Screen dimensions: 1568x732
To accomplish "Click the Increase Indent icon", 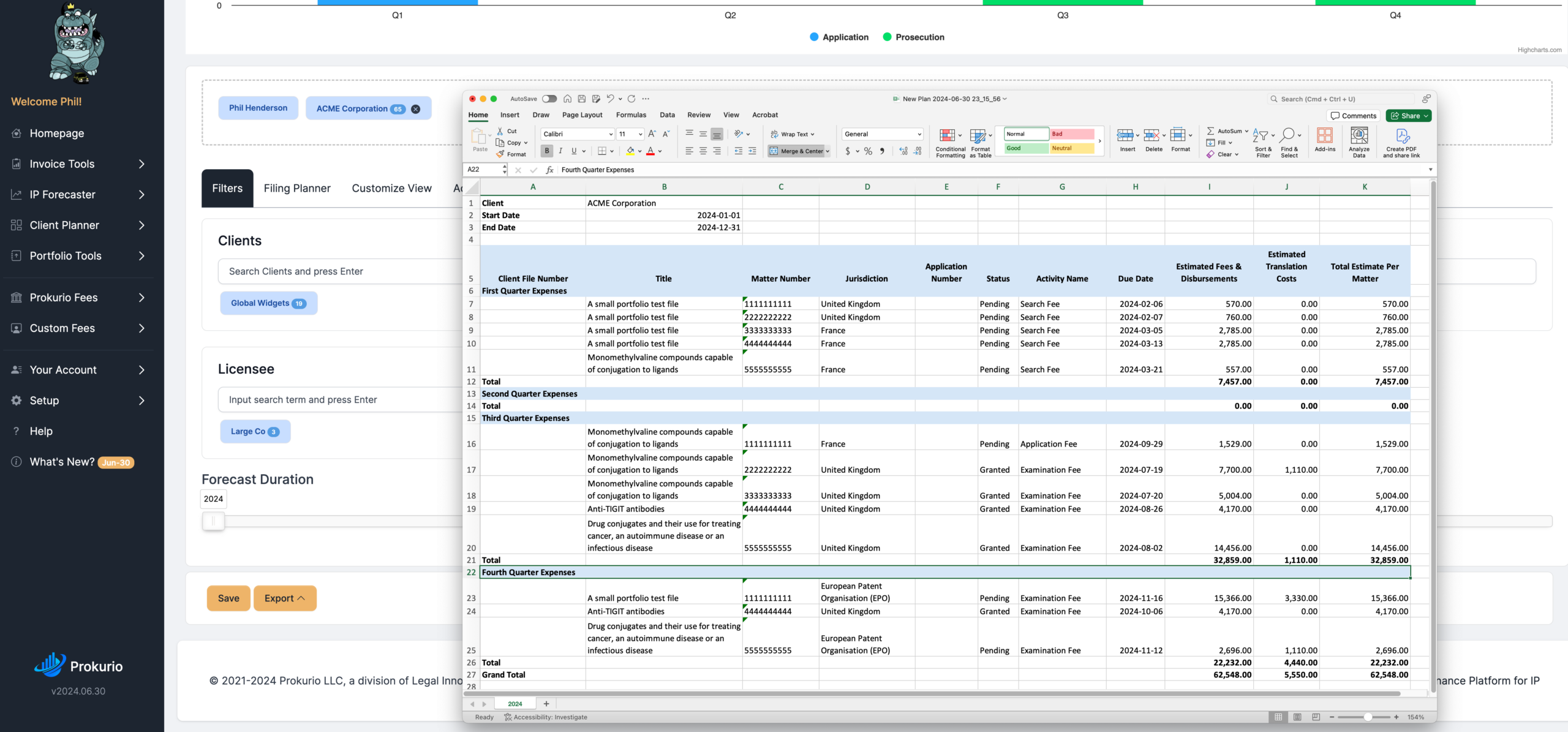I will coord(752,151).
